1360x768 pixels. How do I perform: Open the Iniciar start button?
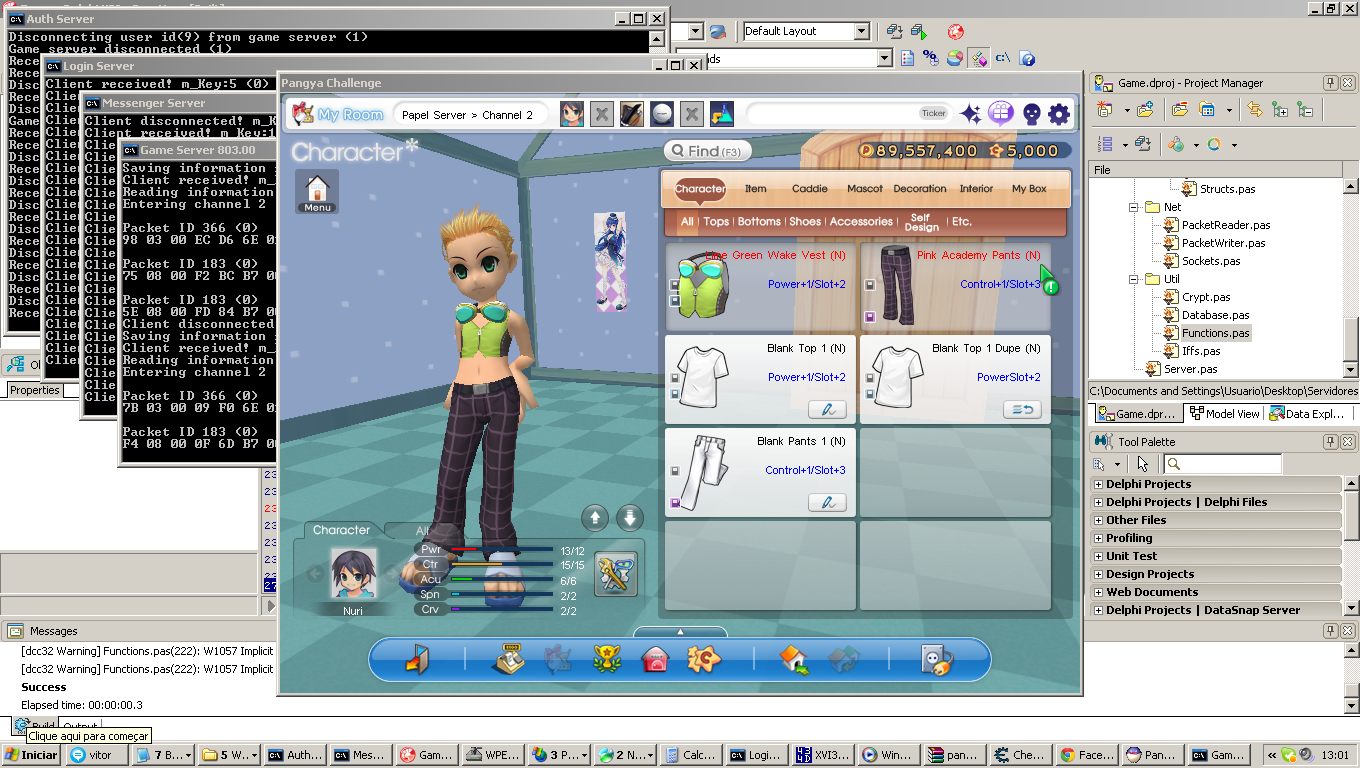point(31,755)
